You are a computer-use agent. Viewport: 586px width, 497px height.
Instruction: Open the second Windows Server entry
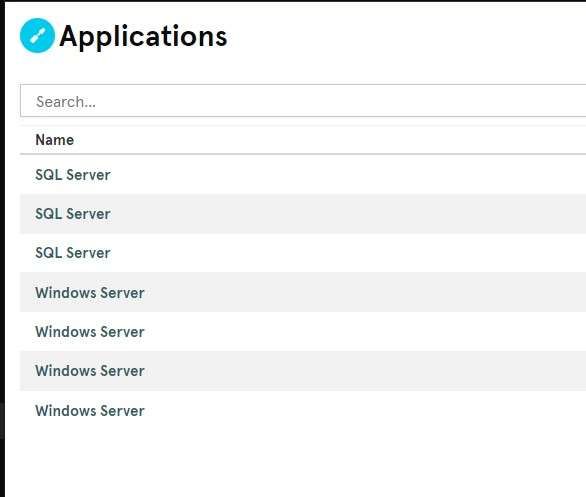point(90,331)
